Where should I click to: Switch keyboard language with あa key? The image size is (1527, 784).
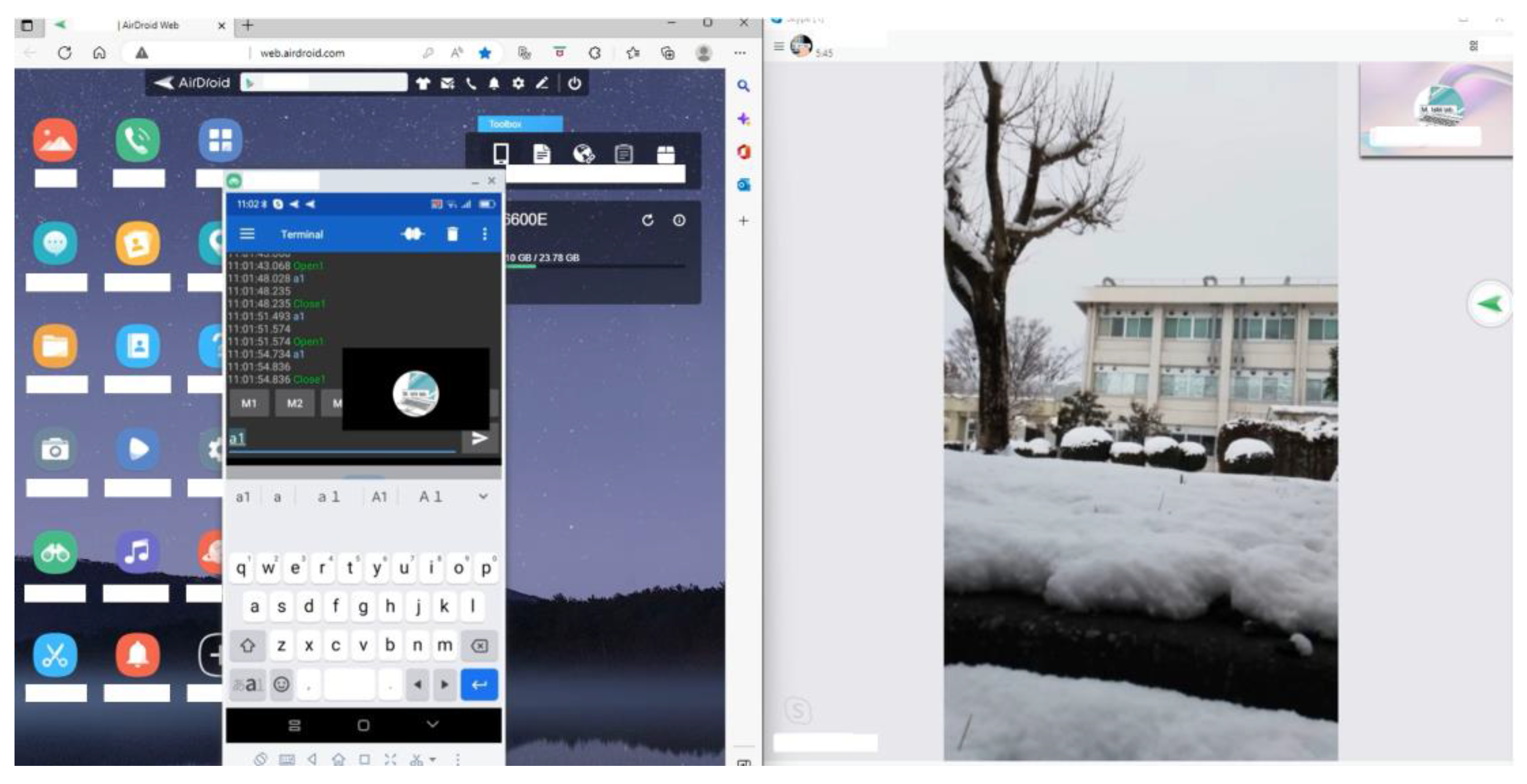(247, 684)
